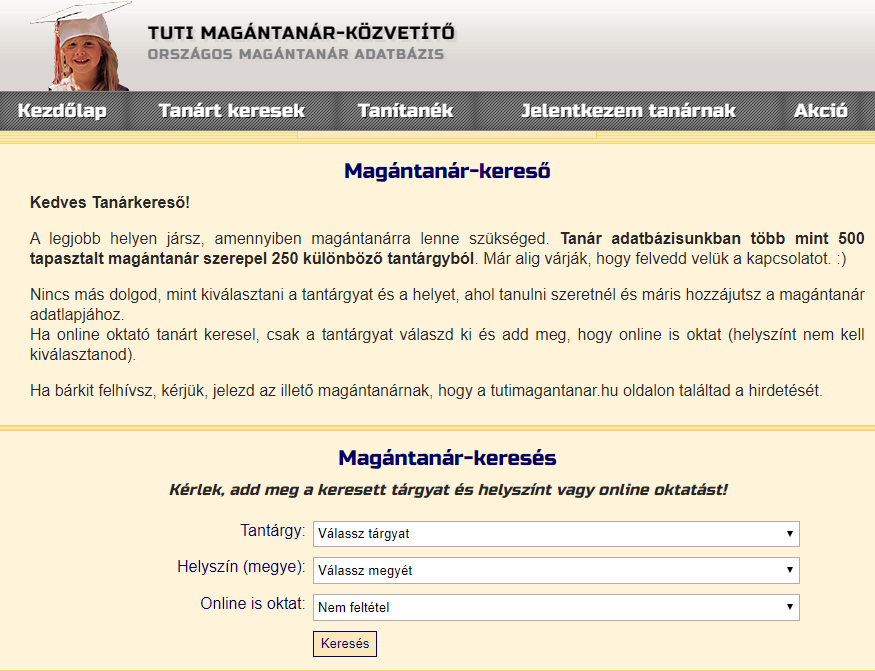Click the Online is oktat label
875x671 pixels.
(253, 603)
